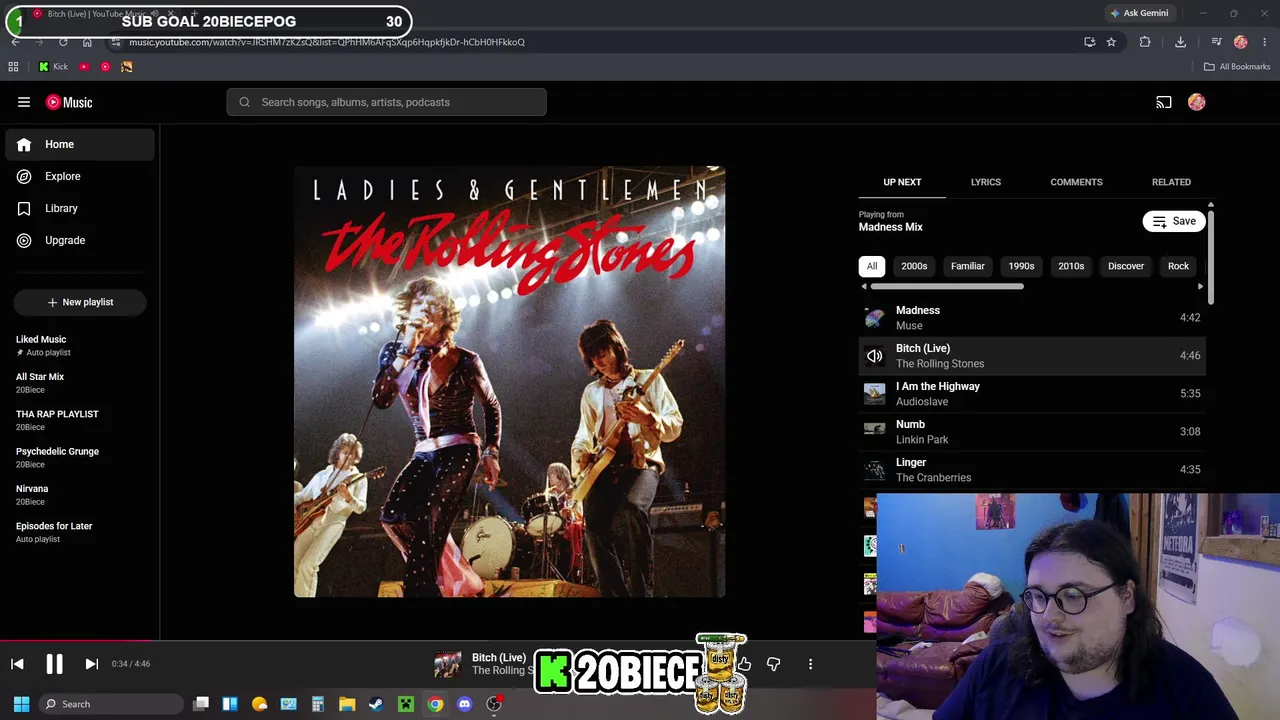Select the 1990s filter chip
The image size is (1280, 720).
coord(1021,266)
